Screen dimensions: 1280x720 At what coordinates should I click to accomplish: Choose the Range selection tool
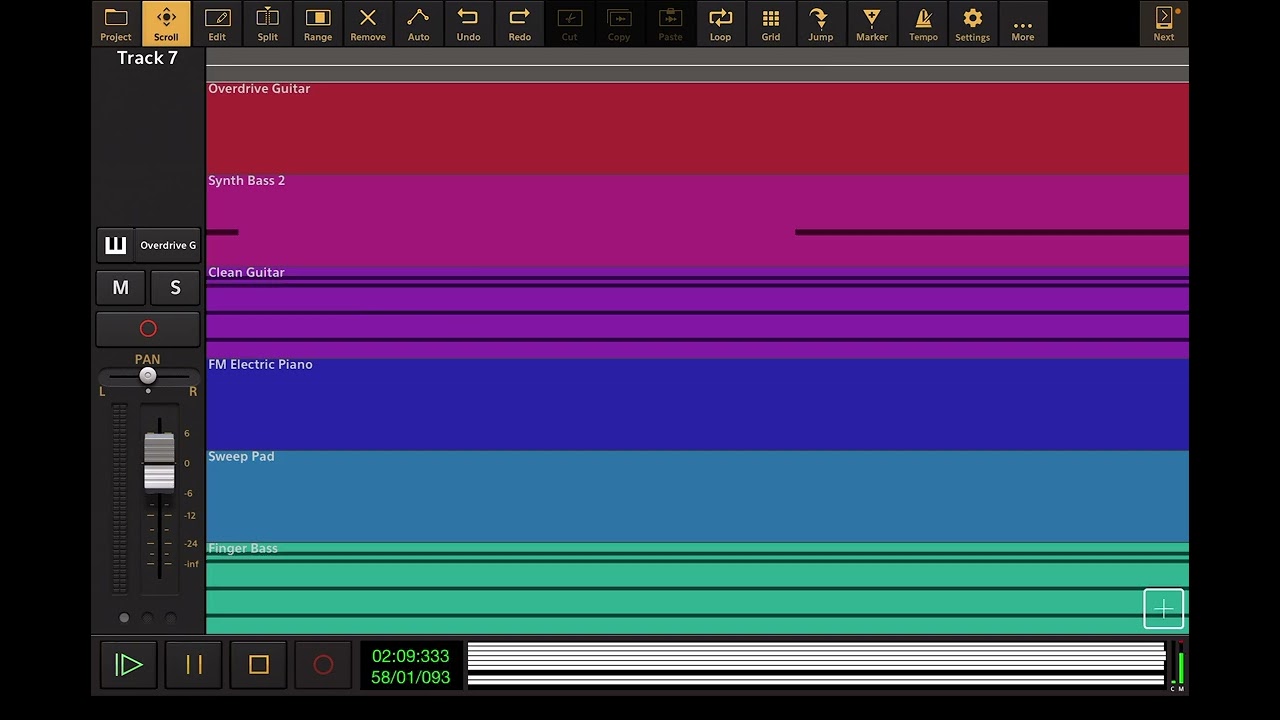(318, 24)
